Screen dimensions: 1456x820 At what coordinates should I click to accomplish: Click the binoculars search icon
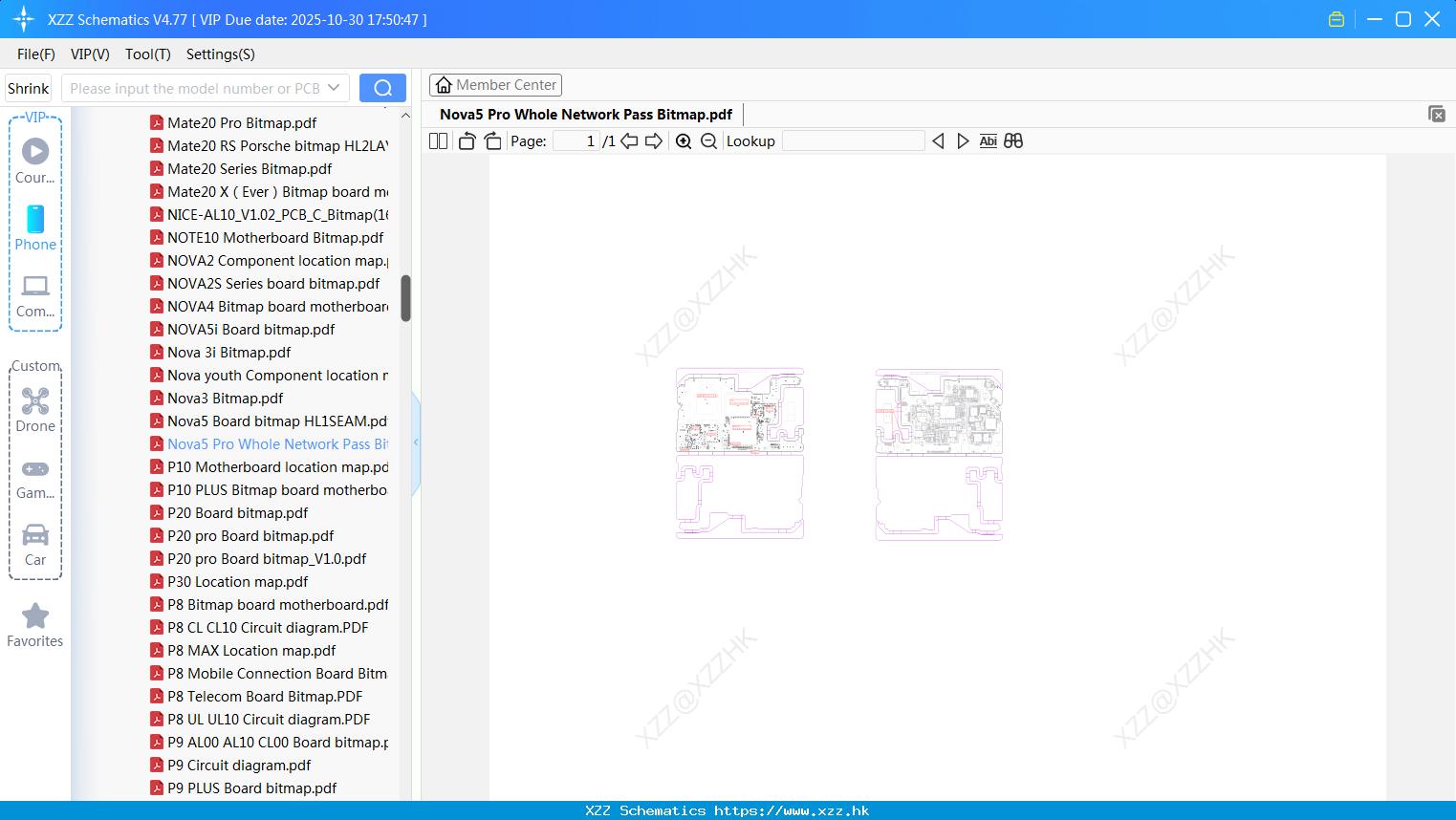pos(1013,140)
